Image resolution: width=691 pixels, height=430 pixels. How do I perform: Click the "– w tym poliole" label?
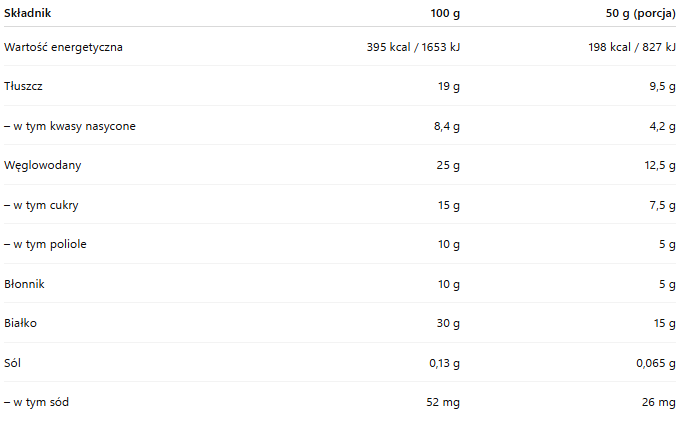(x=45, y=244)
